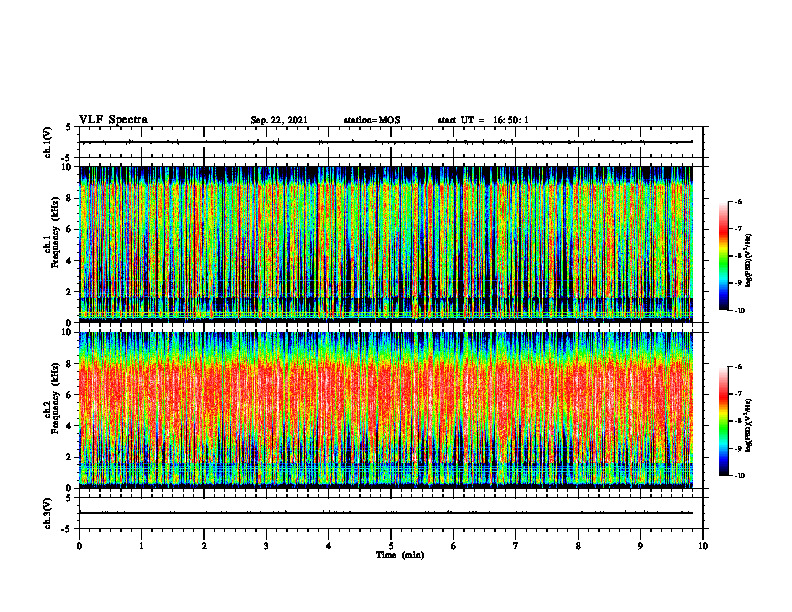This screenshot has height=612, width=792.
Task: Click the "5" tick on ch.3(V) axis
Action: tap(69, 498)
